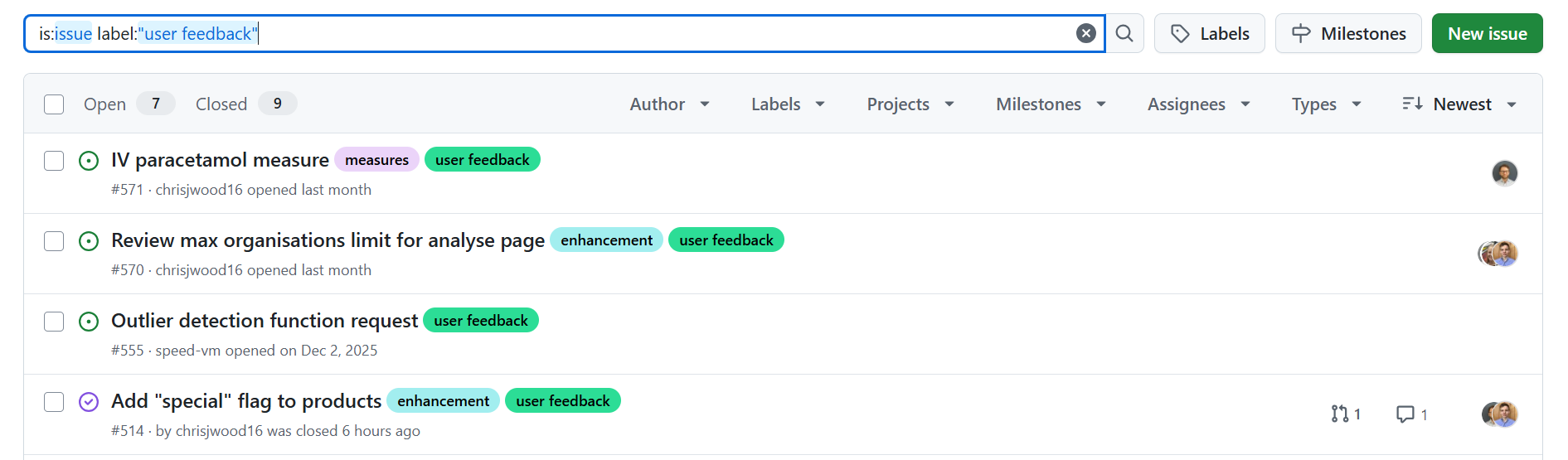Expand the Labels filter dropdown

click(x=788, y=104)
